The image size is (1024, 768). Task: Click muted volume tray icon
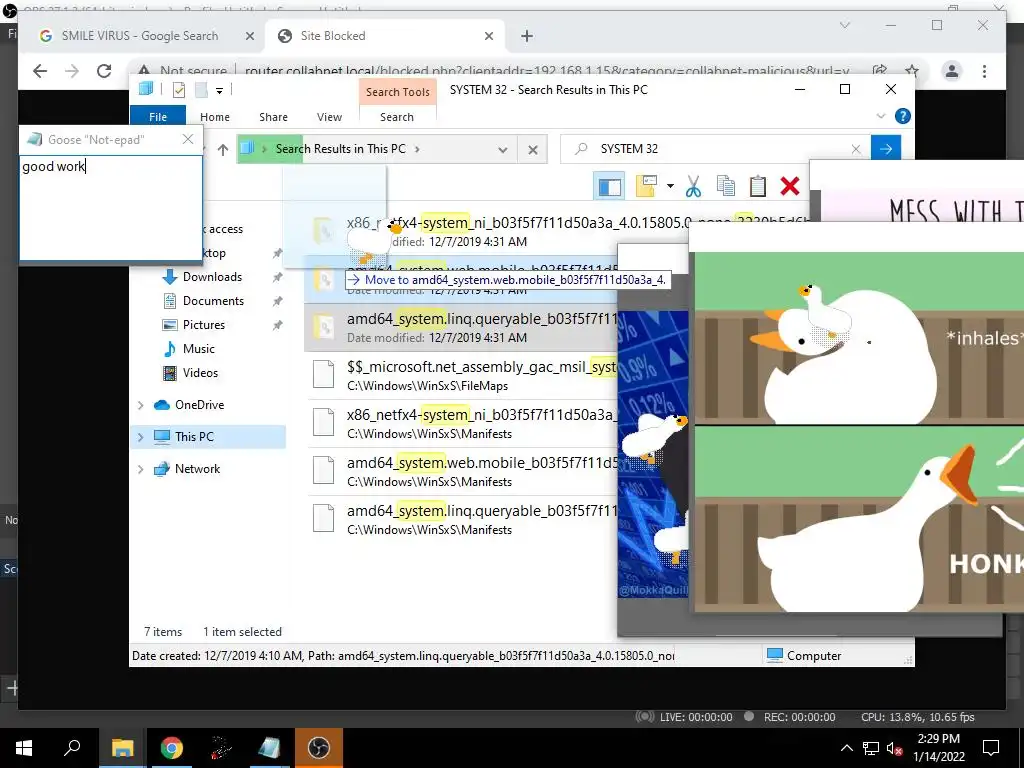point(894,748)
